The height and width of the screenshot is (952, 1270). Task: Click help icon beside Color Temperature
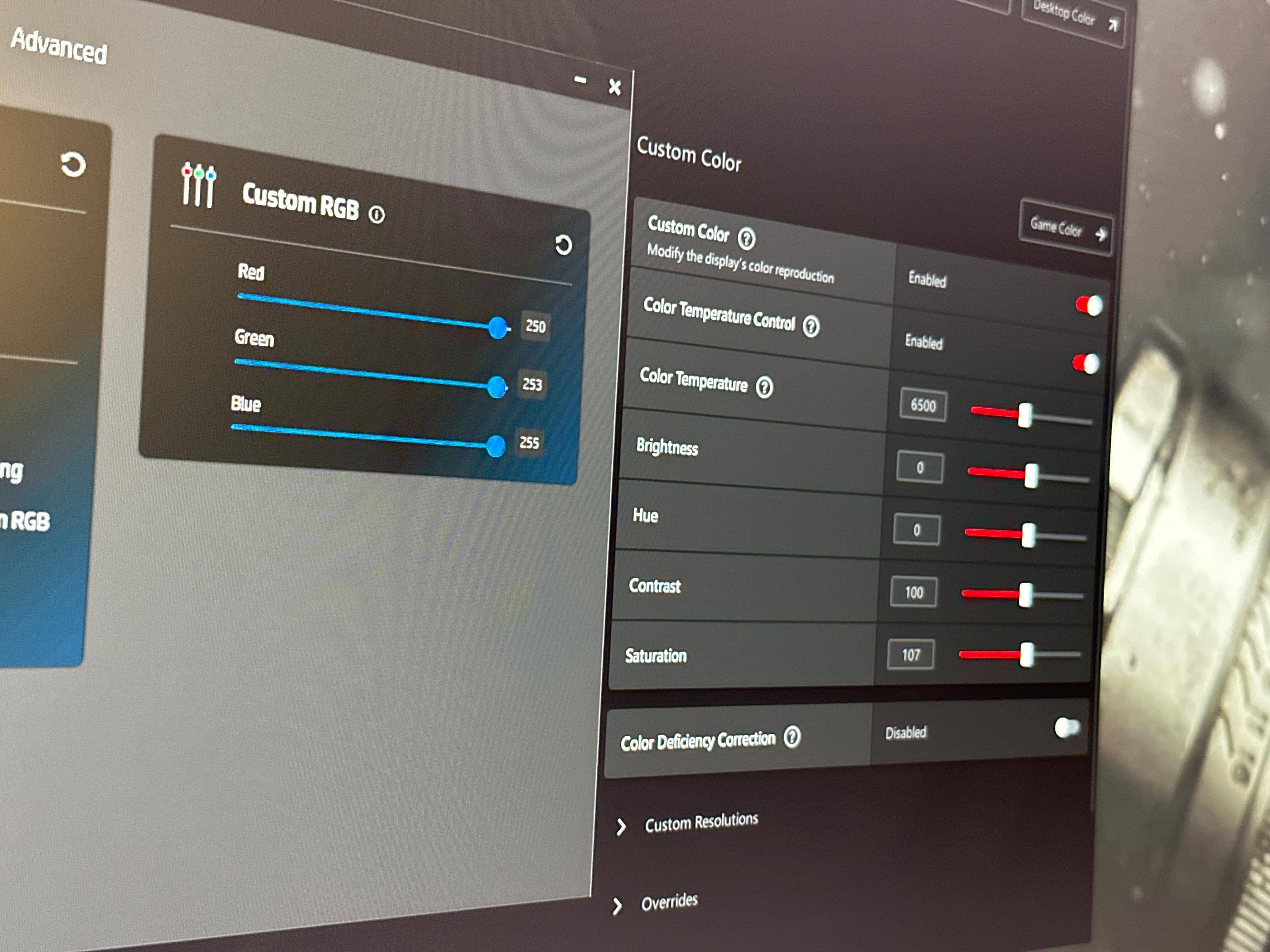(764, 387)
